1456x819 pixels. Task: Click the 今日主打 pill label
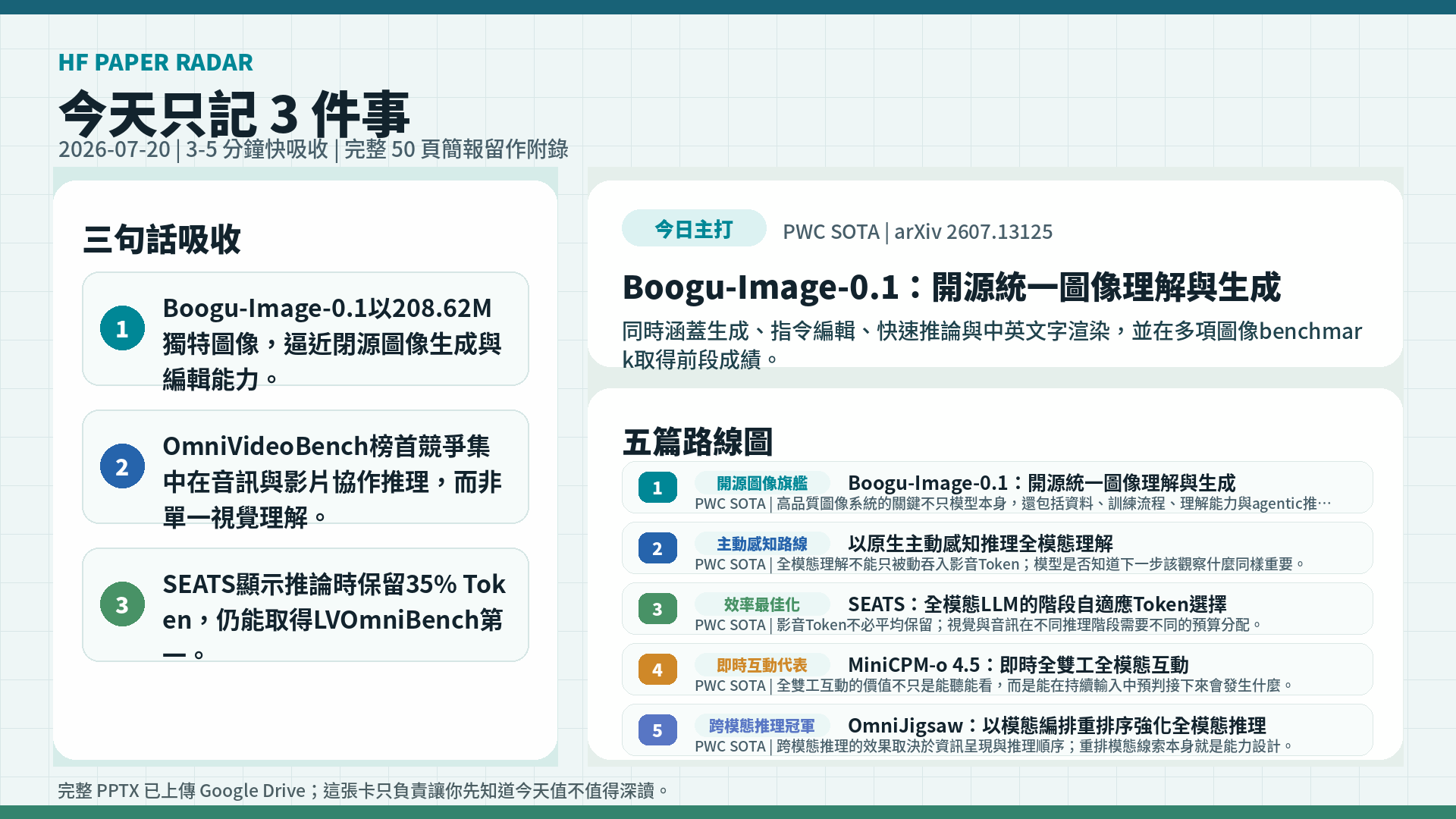tap(694, 228)
